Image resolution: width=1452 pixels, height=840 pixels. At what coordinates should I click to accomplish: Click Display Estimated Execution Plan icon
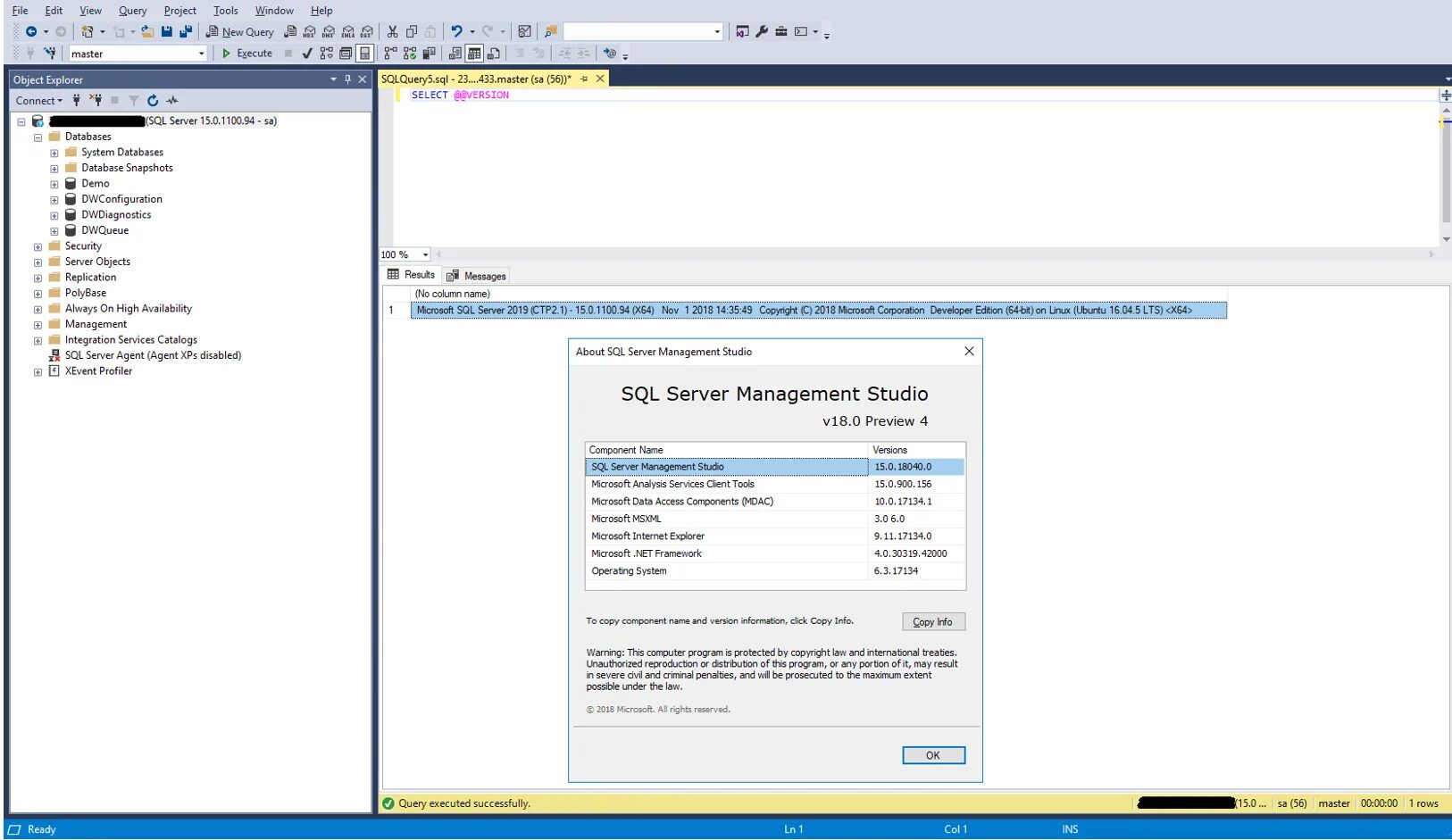click(x=327, y=54)
